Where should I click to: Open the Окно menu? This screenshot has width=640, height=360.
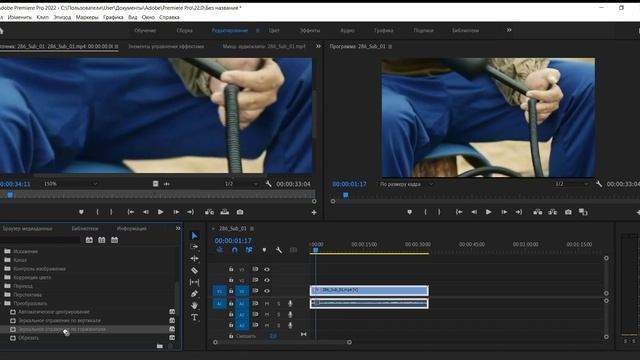coord(148,17)
